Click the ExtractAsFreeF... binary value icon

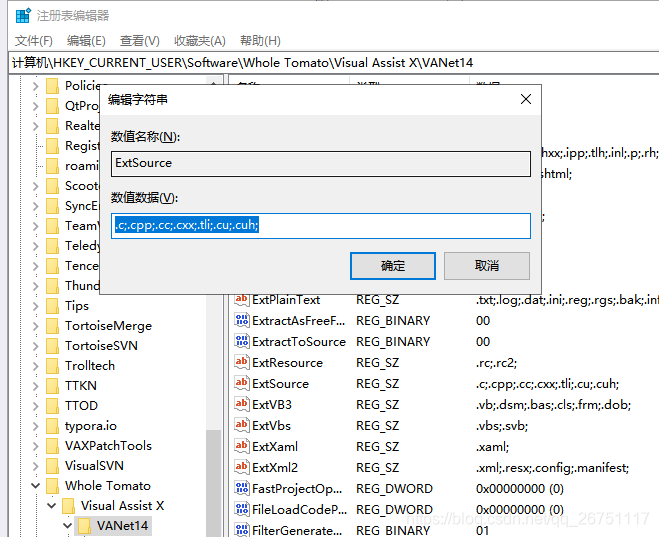241,321
